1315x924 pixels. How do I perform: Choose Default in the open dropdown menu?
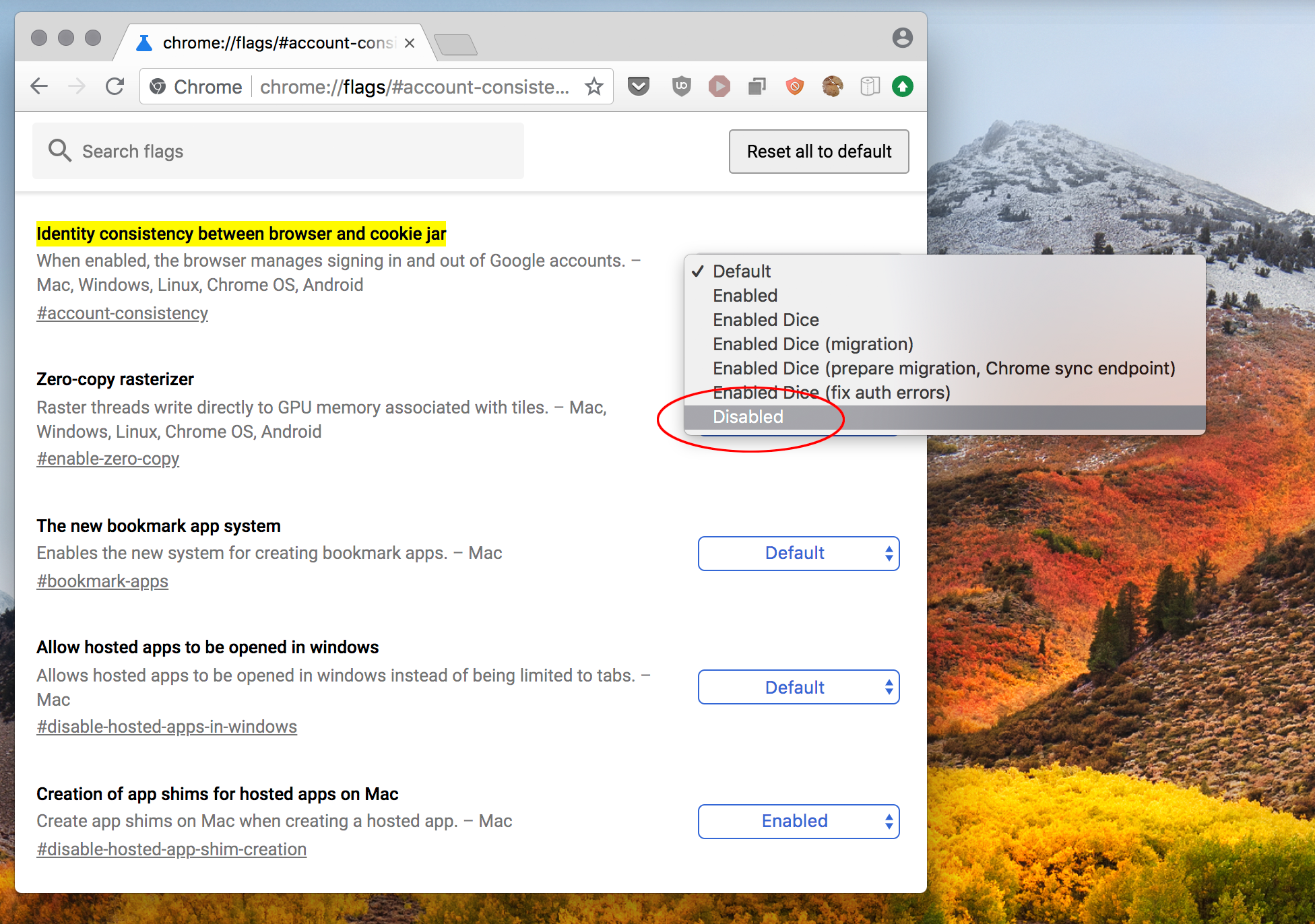pos(944,271)
